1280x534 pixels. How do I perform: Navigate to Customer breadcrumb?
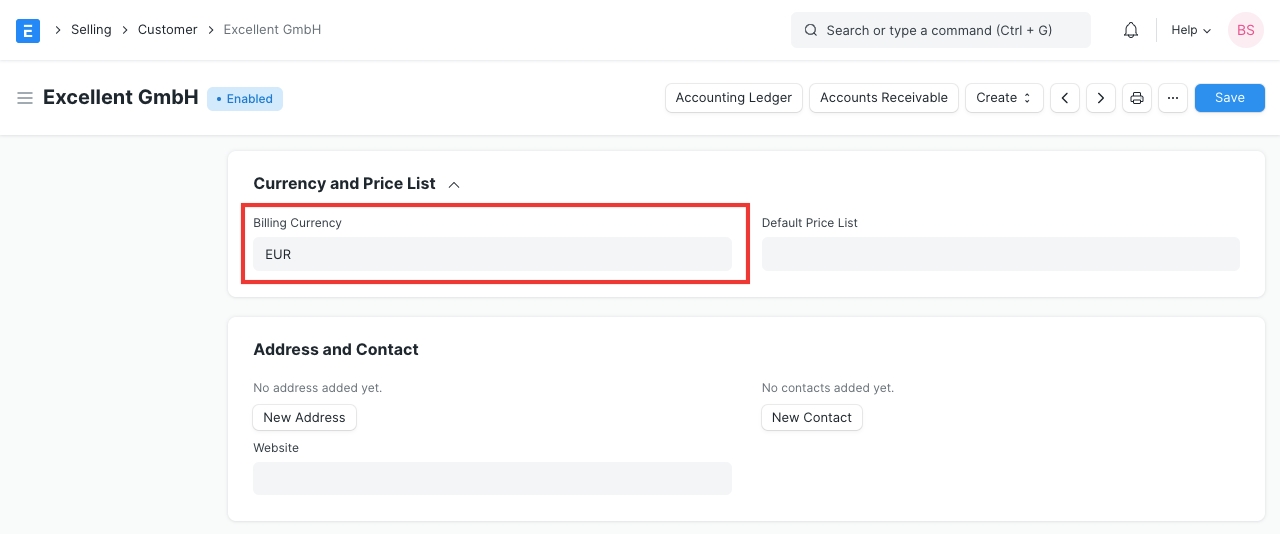167,30
